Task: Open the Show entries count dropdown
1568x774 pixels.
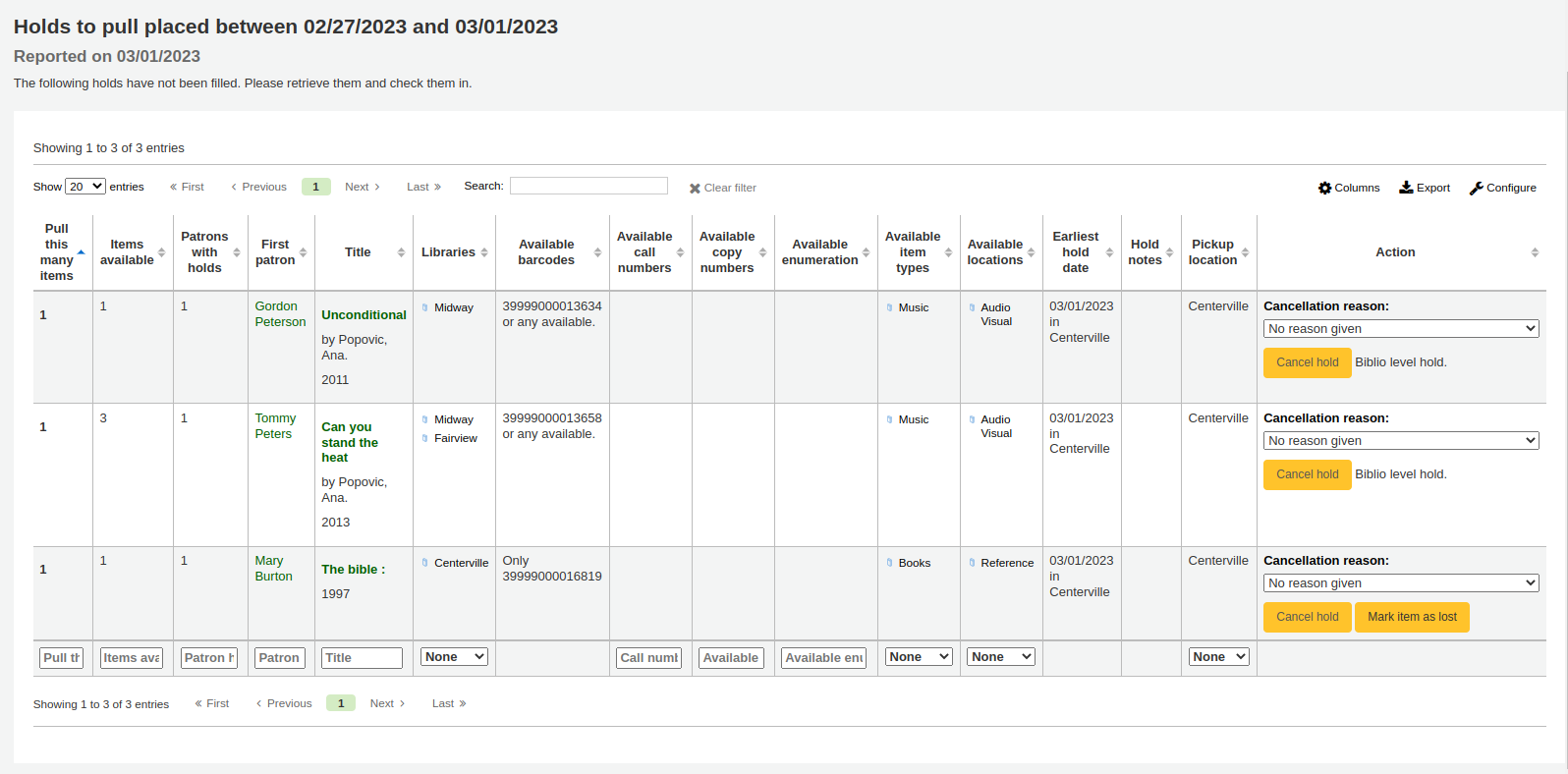Action: 85,187
